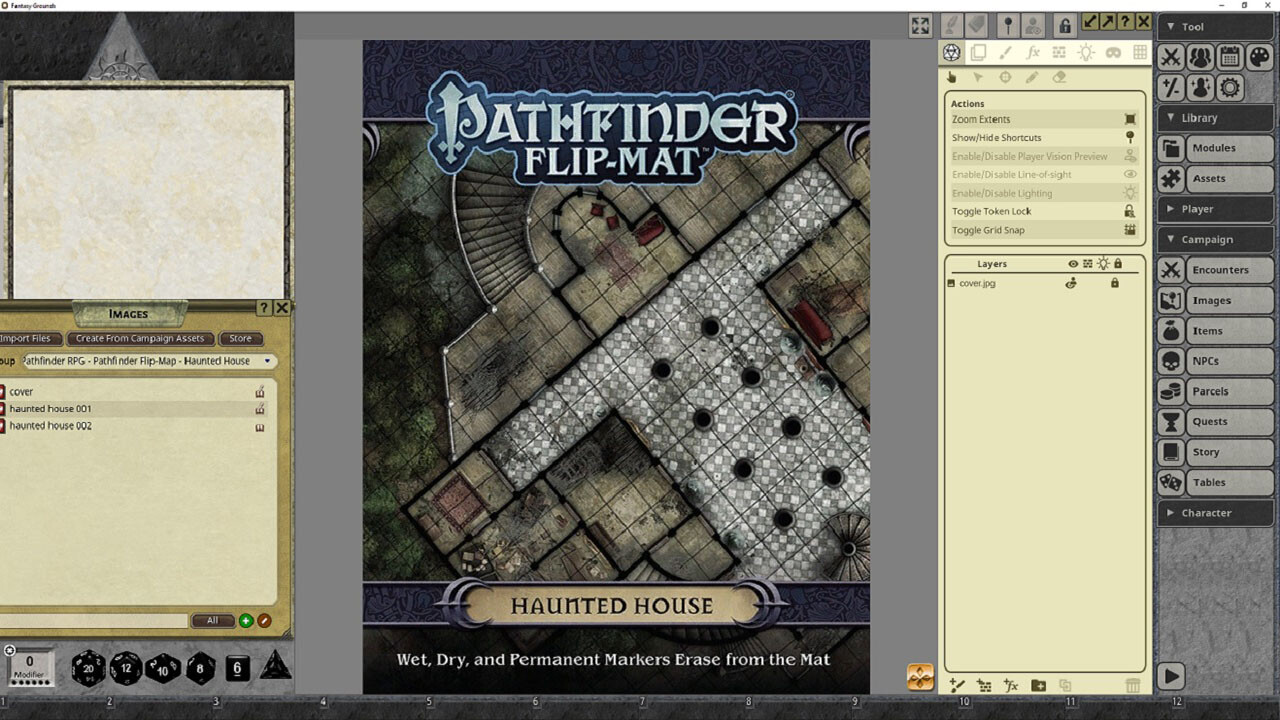Lock the cover.jpg layer
Viewport: 1280px width, 720px height.
[1114, 284]
